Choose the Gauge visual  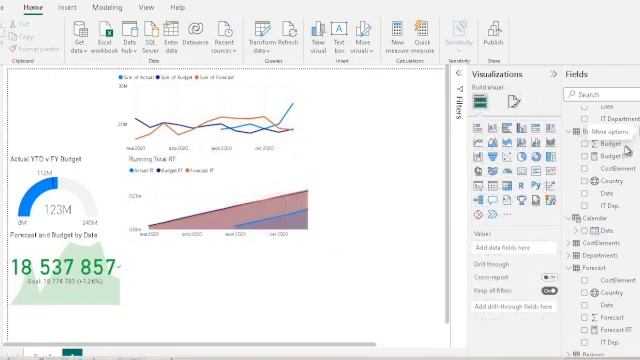pyautogui.click(x=507, y=171)
